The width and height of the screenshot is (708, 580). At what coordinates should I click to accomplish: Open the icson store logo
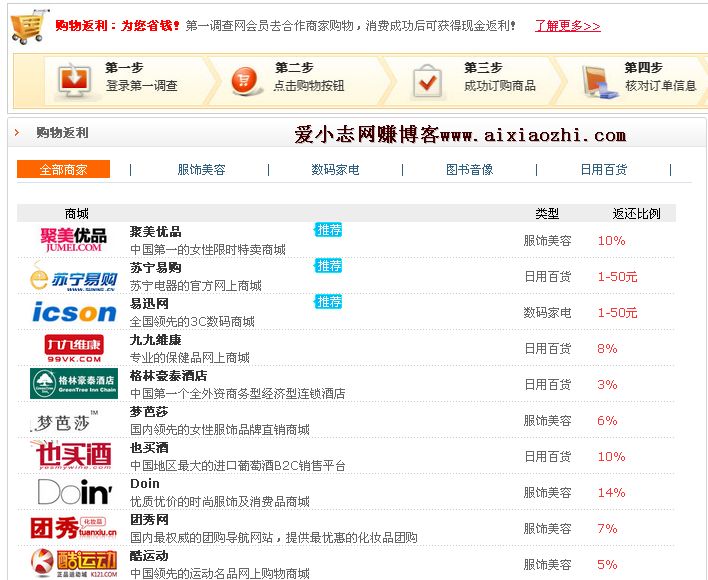(x=75, y=312)
